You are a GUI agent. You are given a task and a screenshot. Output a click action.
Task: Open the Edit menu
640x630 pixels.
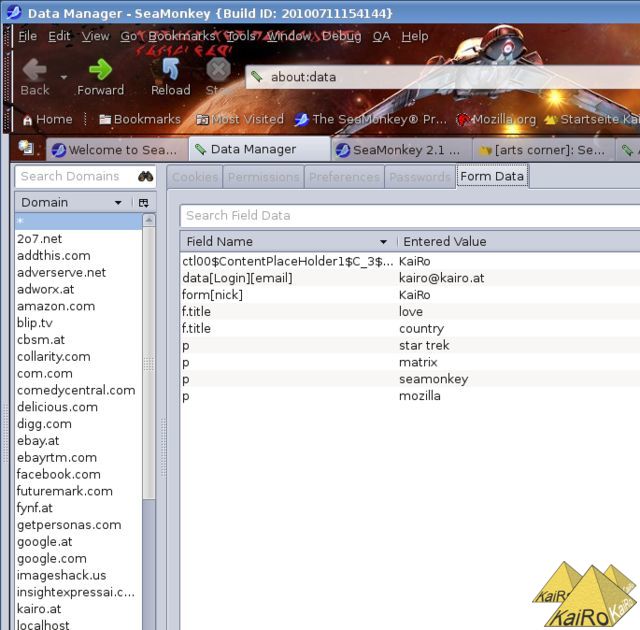coord(59,36)
